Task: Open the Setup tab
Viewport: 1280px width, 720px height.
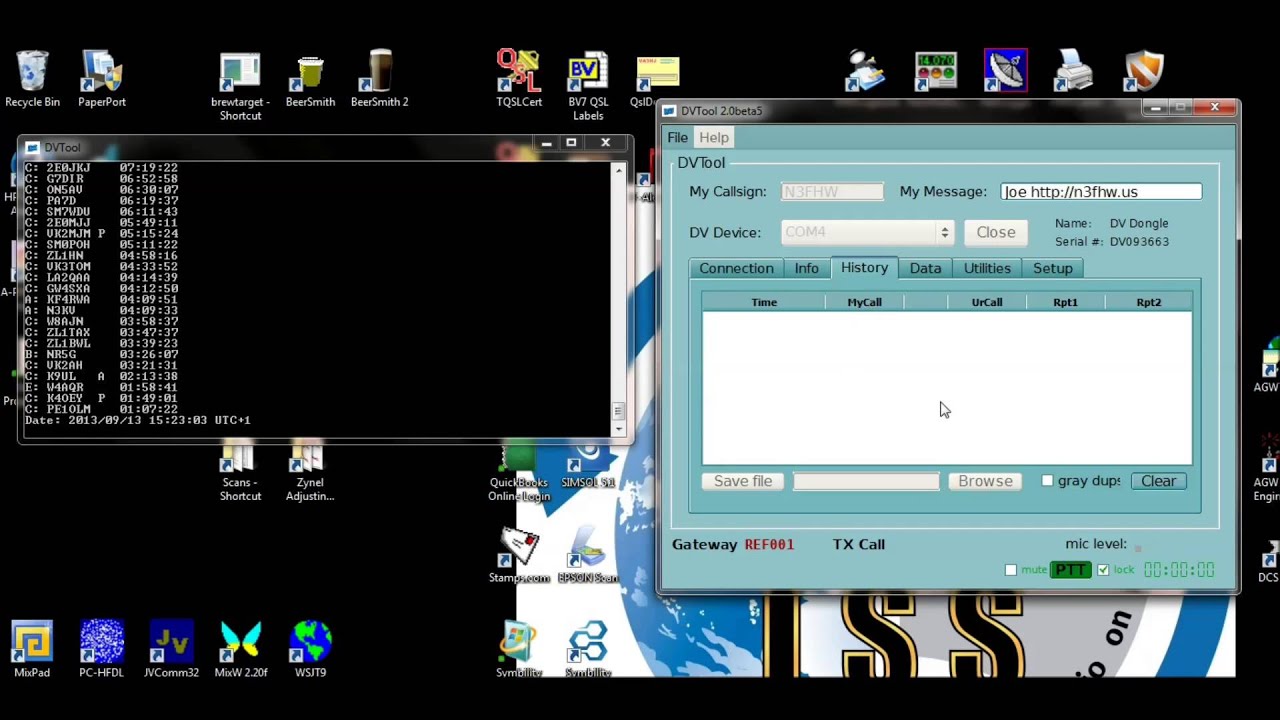Action: point(1052,268)
